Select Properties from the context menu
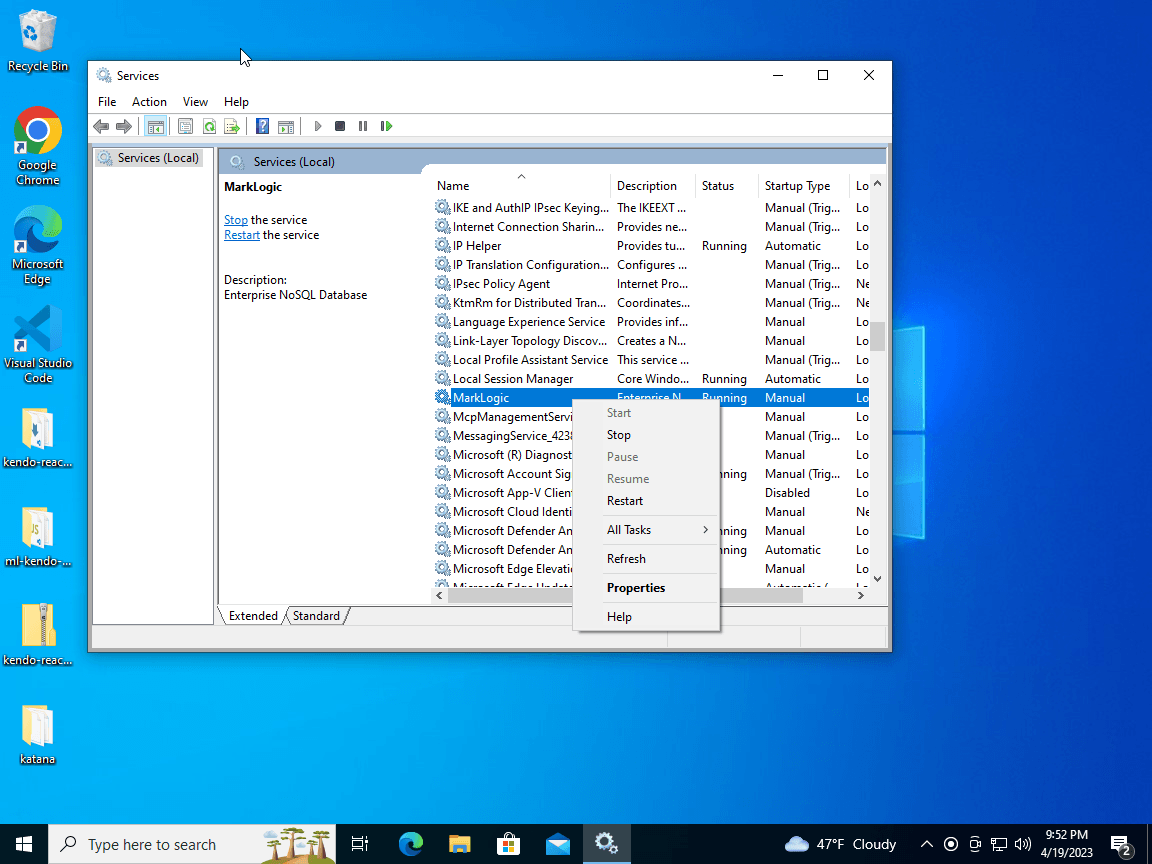1152x864 pixels. pyautogui.click(x=636, y=588)
